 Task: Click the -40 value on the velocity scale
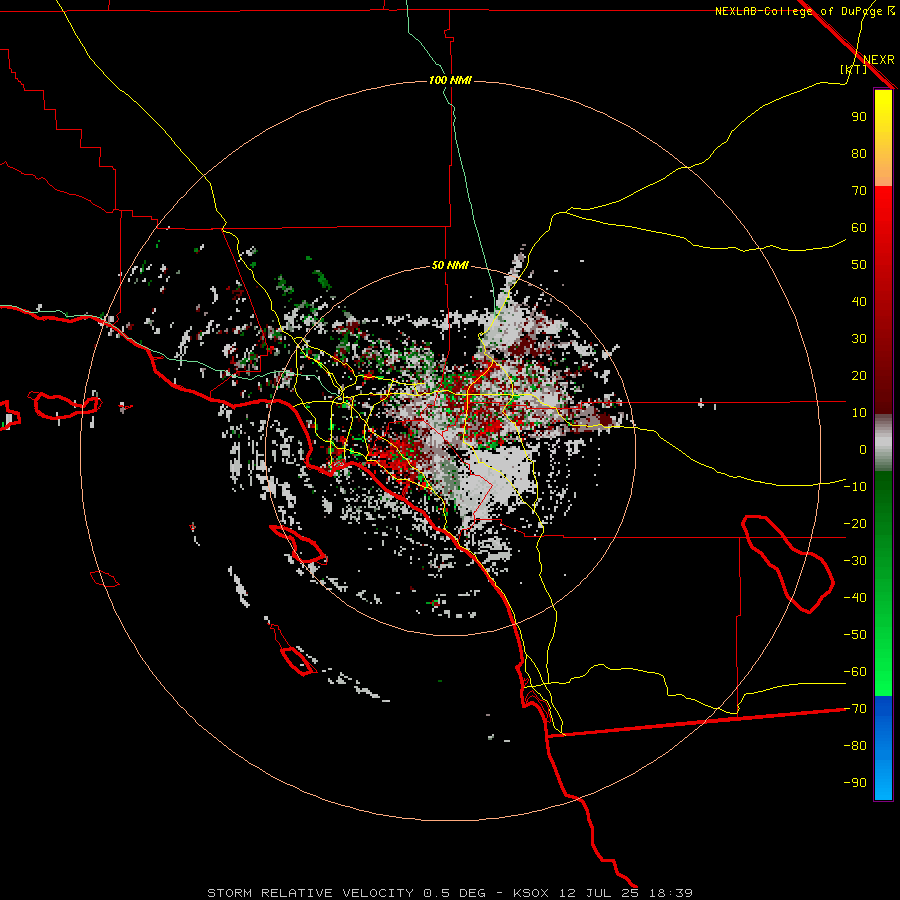point(855,598)
